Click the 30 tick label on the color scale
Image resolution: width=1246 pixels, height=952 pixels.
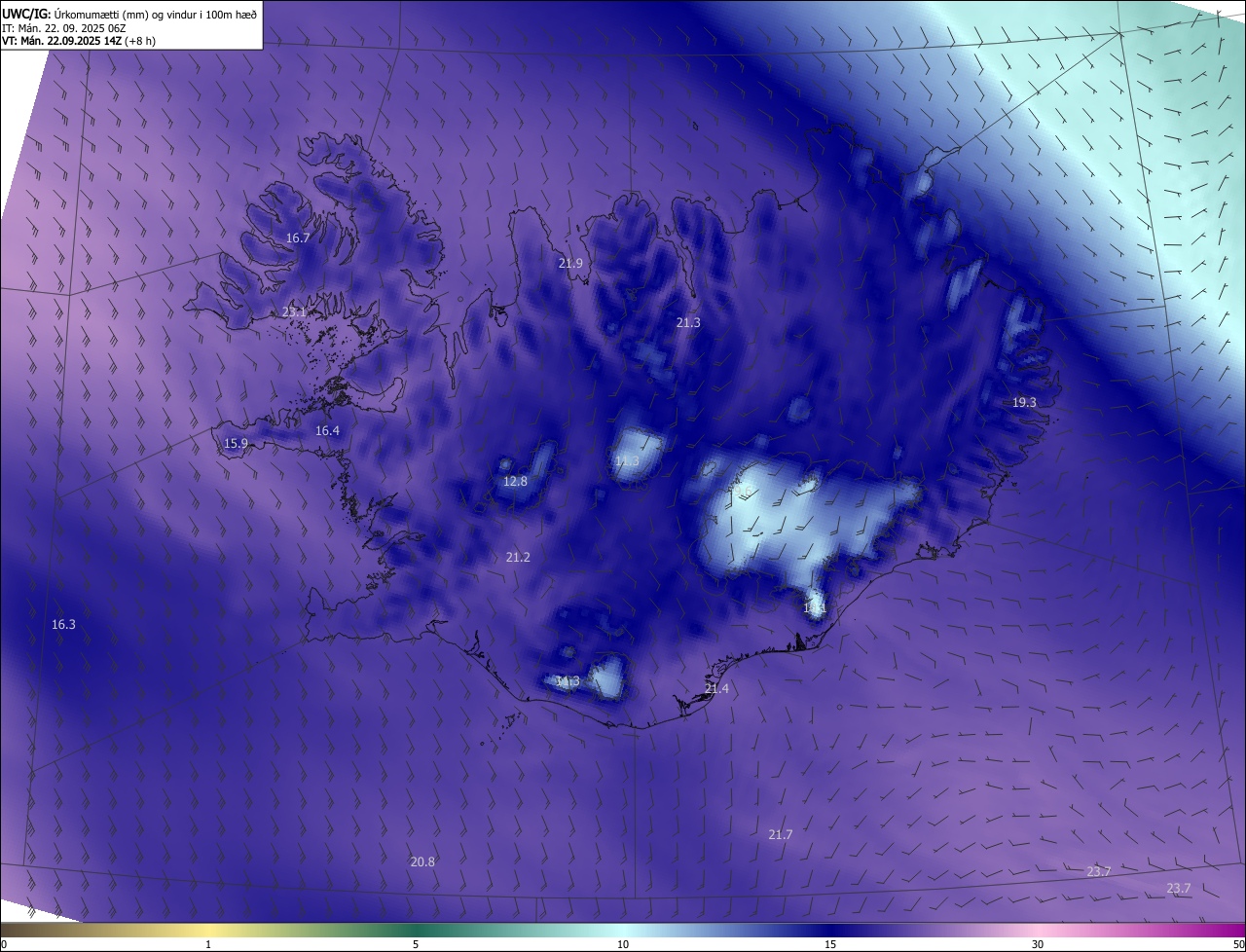pos(1038,944)
